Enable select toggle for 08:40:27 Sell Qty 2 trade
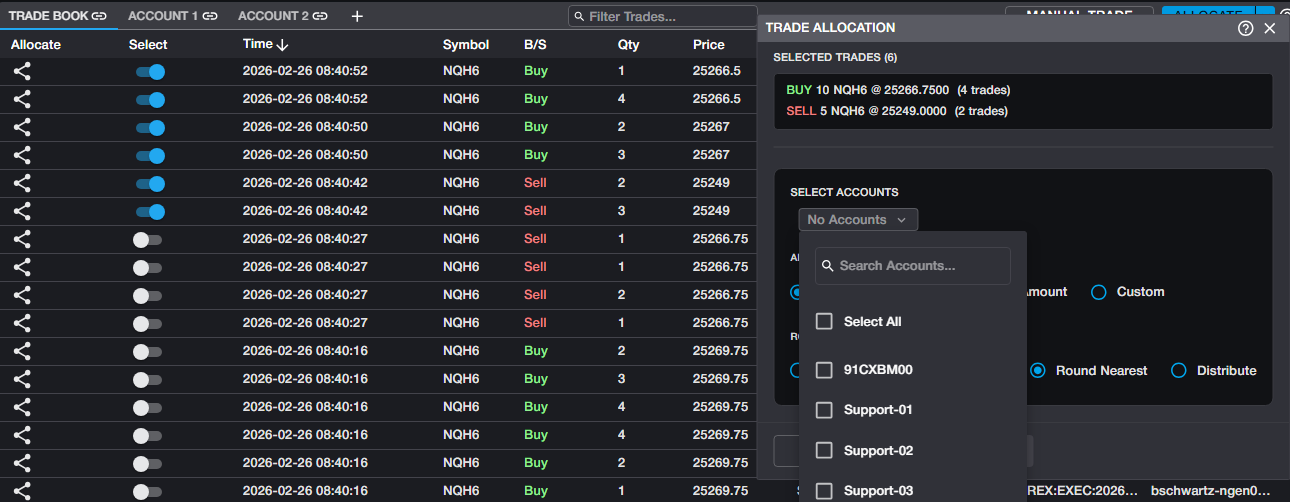Image resolution: width=1290 pixels, height=502 pixels. [147, 295]
